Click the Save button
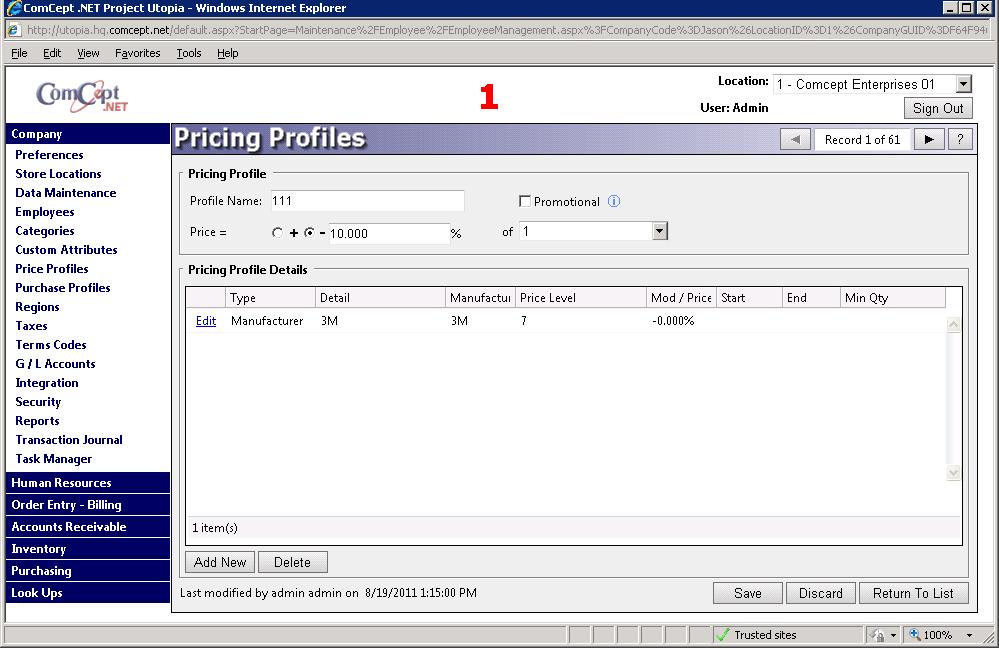999x648 pixels. point(747,593)
